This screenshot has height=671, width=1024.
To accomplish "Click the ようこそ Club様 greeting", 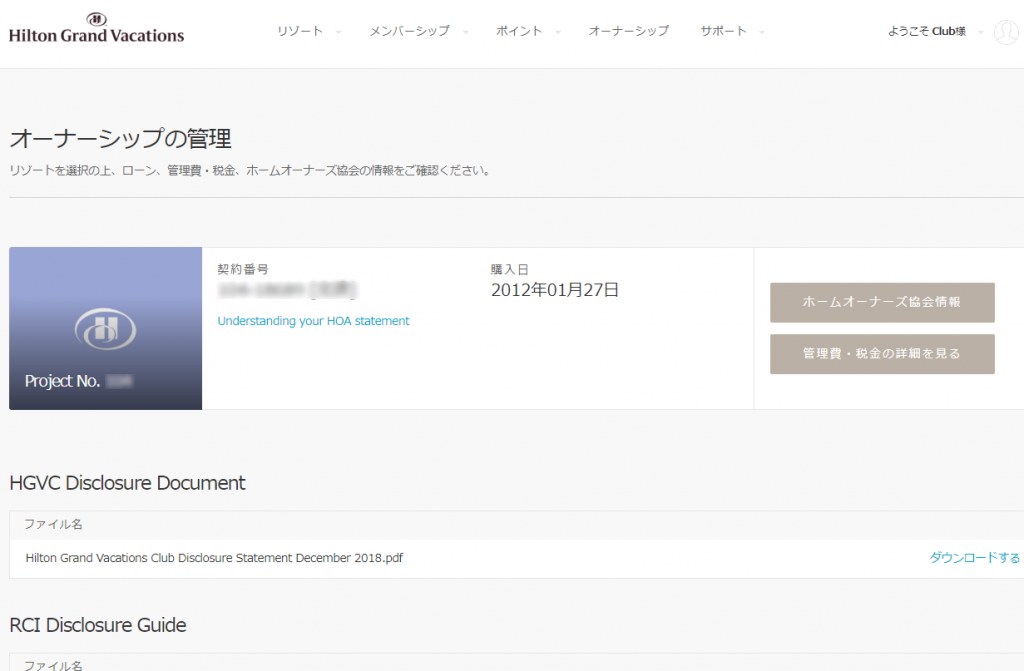I will [927, 31].
